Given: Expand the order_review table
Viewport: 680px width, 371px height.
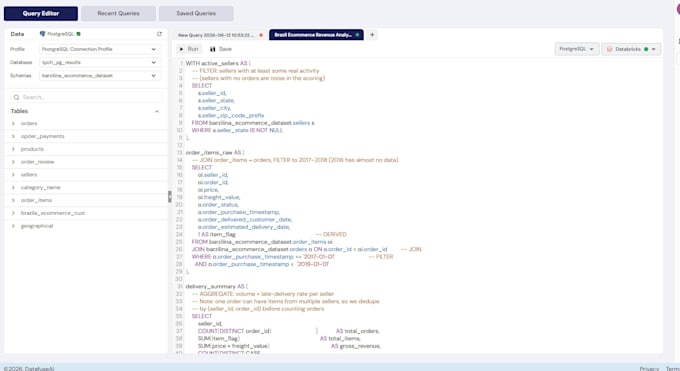Looking at the screenshot, I should 13,162.
